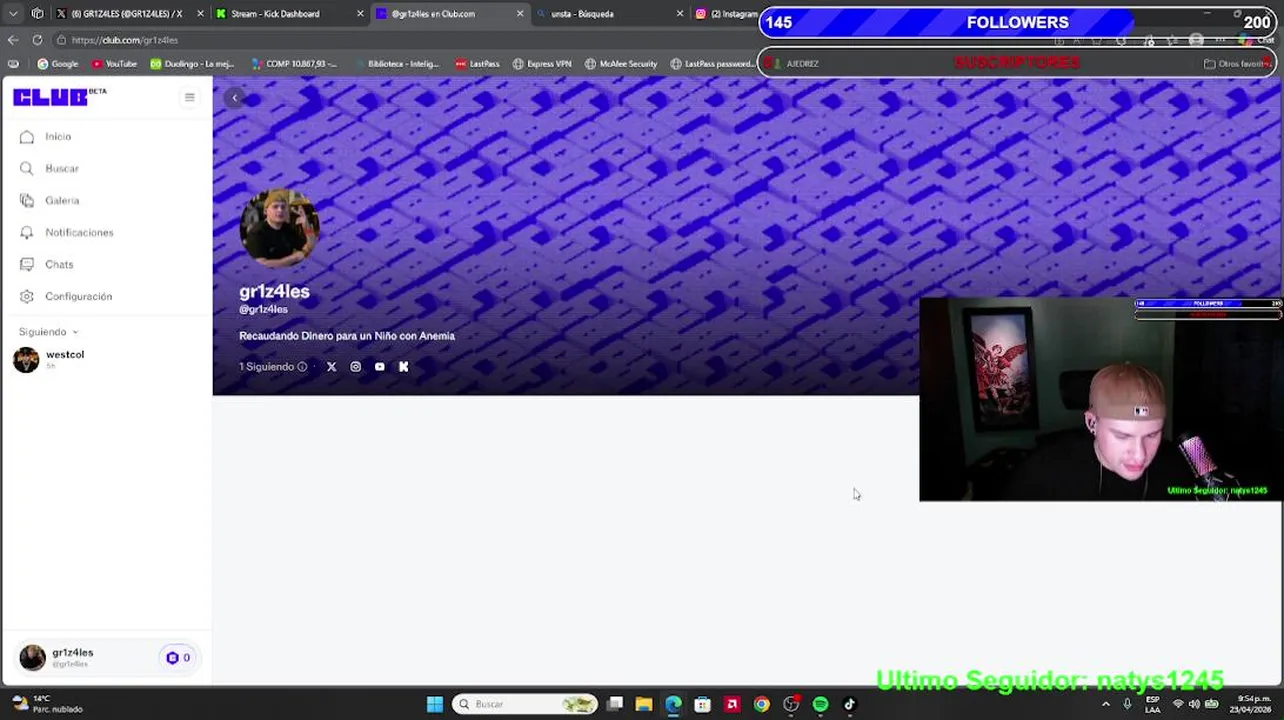Collapse the Siguiendo section
Image resolution: width=1284 pixels, height=720 pixels.
pos(48,332)
